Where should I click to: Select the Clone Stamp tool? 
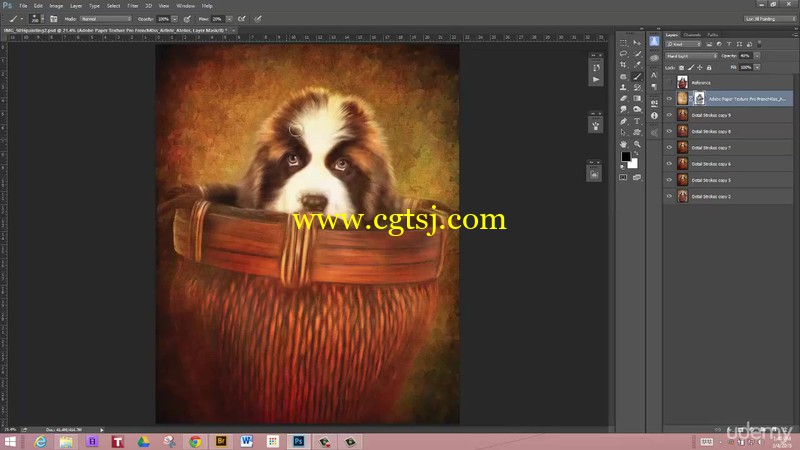(623, 87)
